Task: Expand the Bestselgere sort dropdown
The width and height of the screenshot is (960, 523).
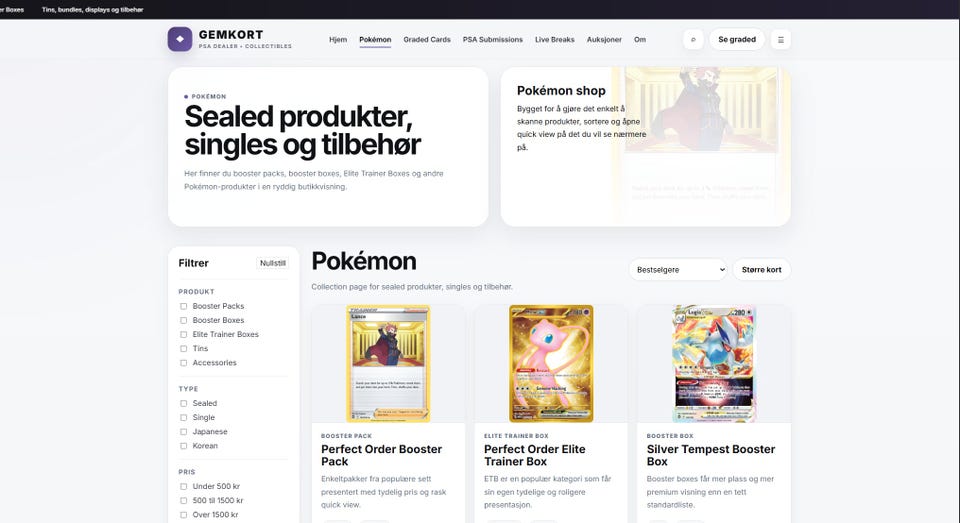Action: 678,269
